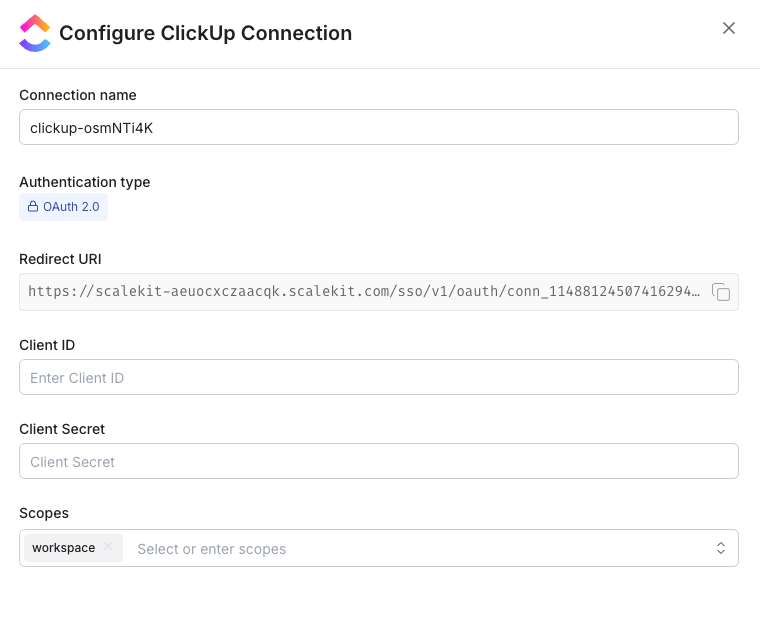Screen dimensions: 760x620
Task: Focus the Connection name input field
Action: (379, 127)
